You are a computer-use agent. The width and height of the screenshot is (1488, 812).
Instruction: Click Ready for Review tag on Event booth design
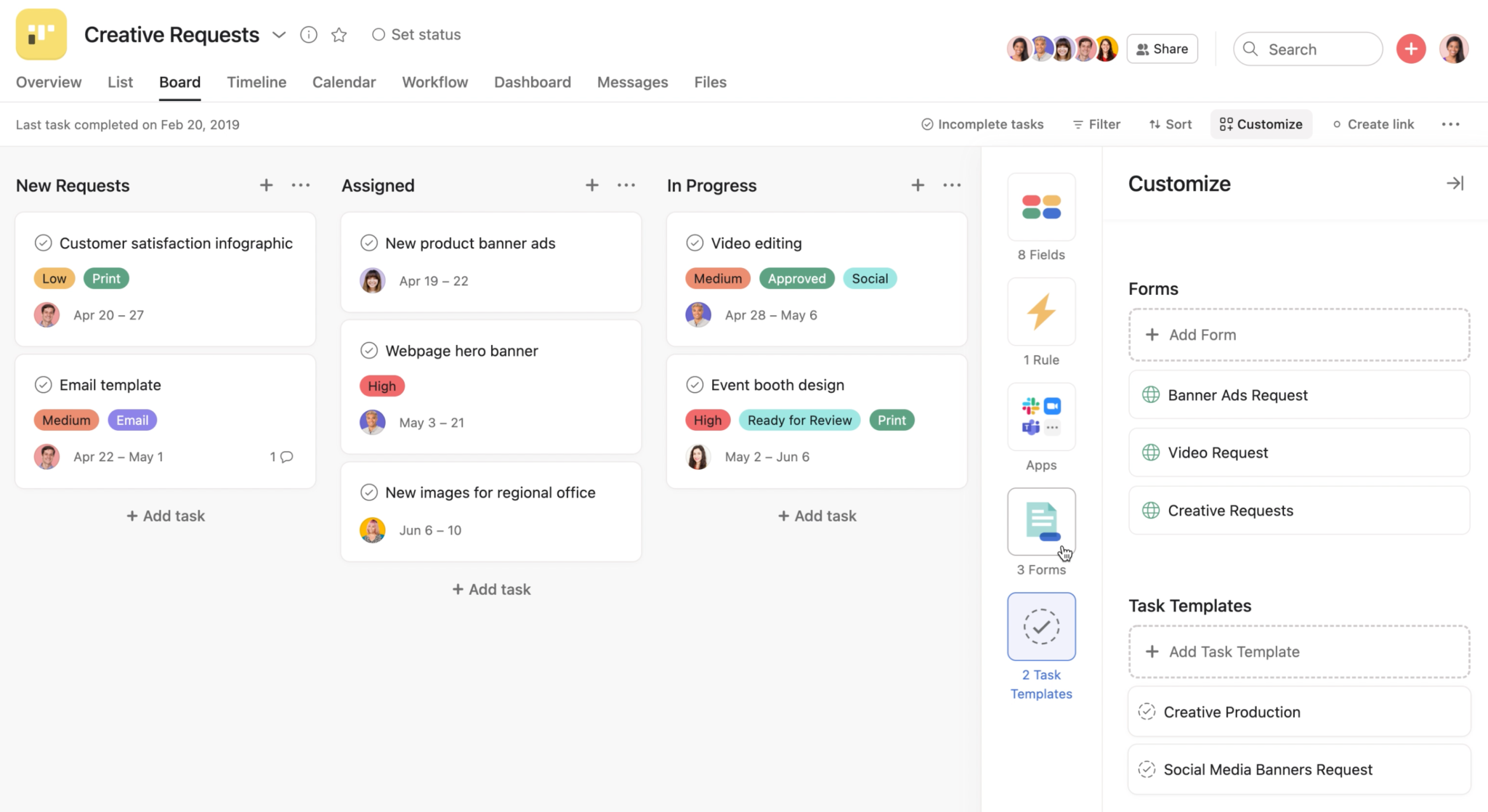click(x=799, y=420)
